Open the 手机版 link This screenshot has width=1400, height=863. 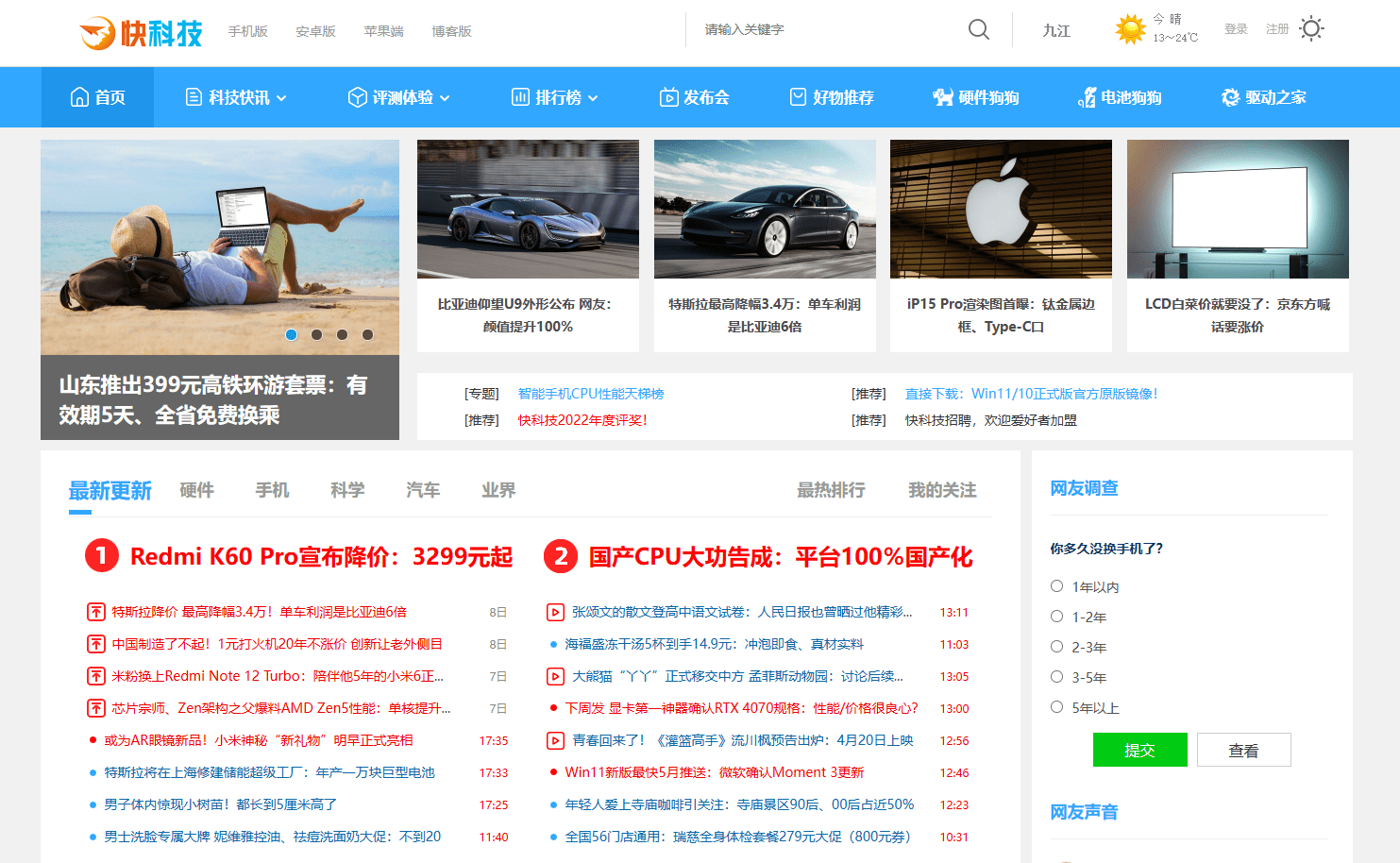tap(248, 31)
